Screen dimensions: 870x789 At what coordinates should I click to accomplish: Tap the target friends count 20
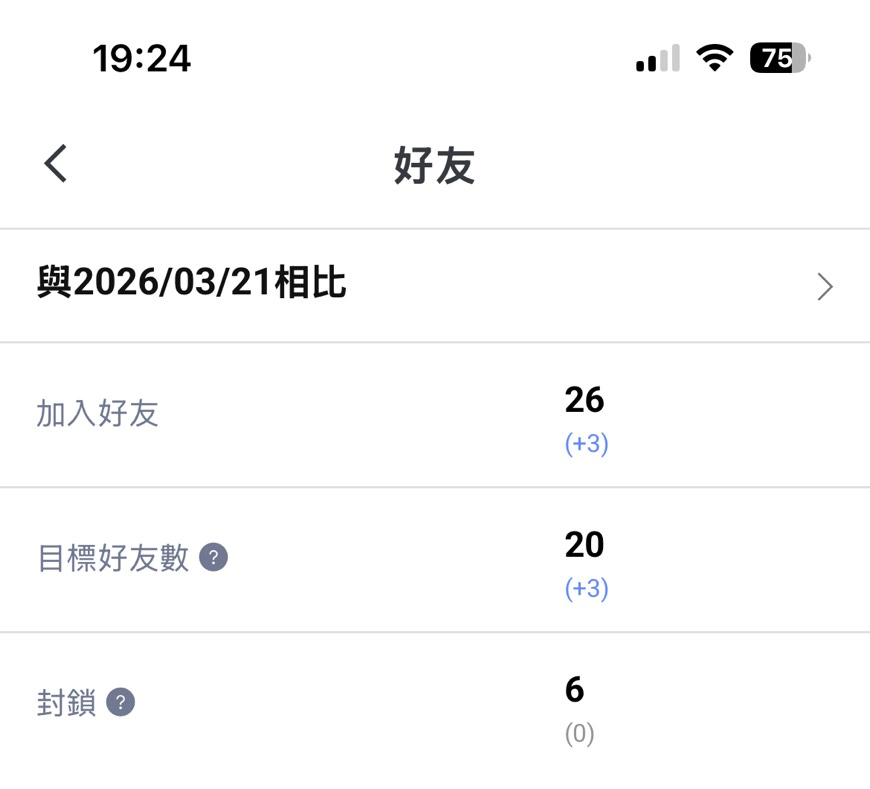584,545
